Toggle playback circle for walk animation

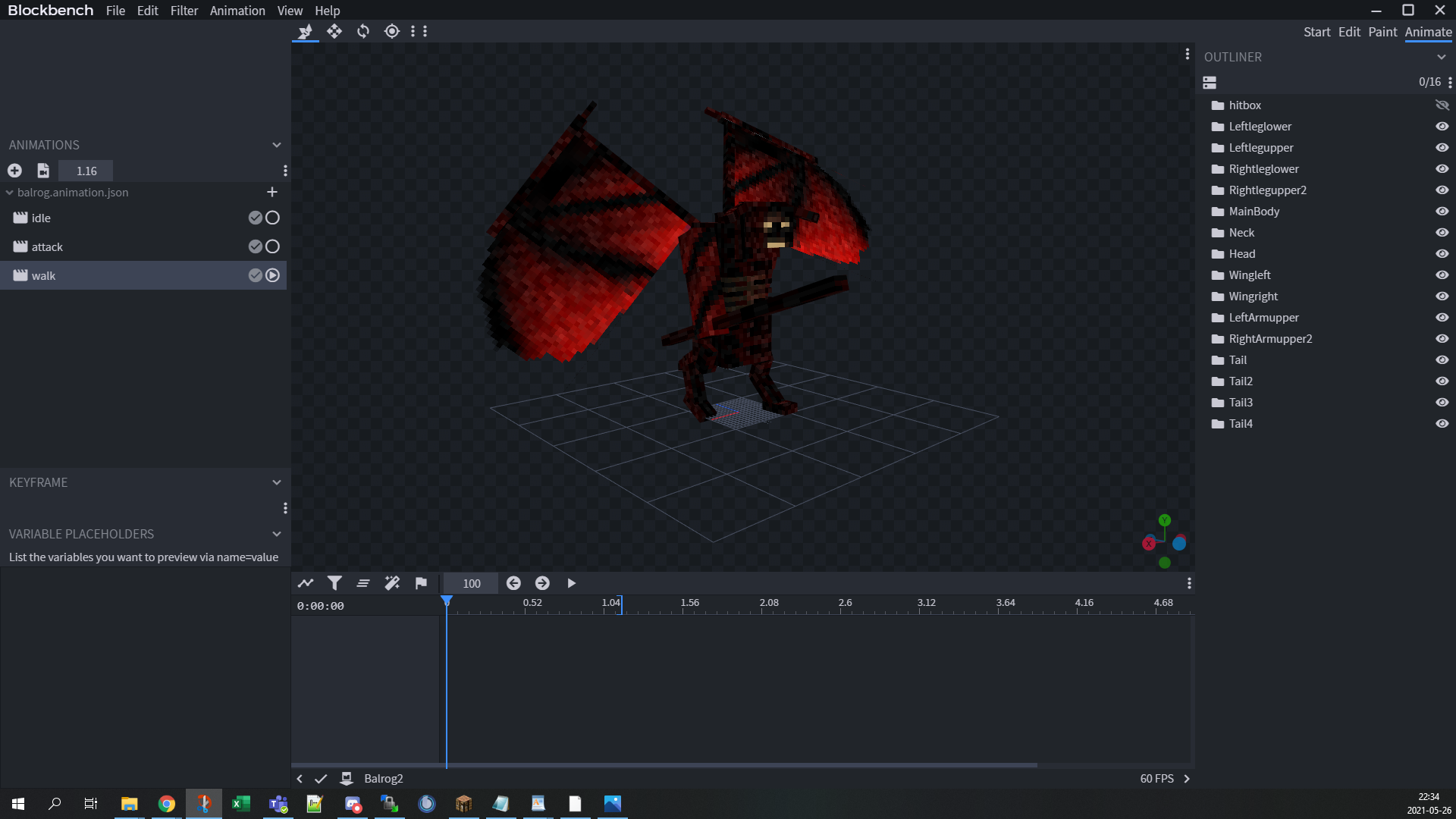tap(273, 275)
